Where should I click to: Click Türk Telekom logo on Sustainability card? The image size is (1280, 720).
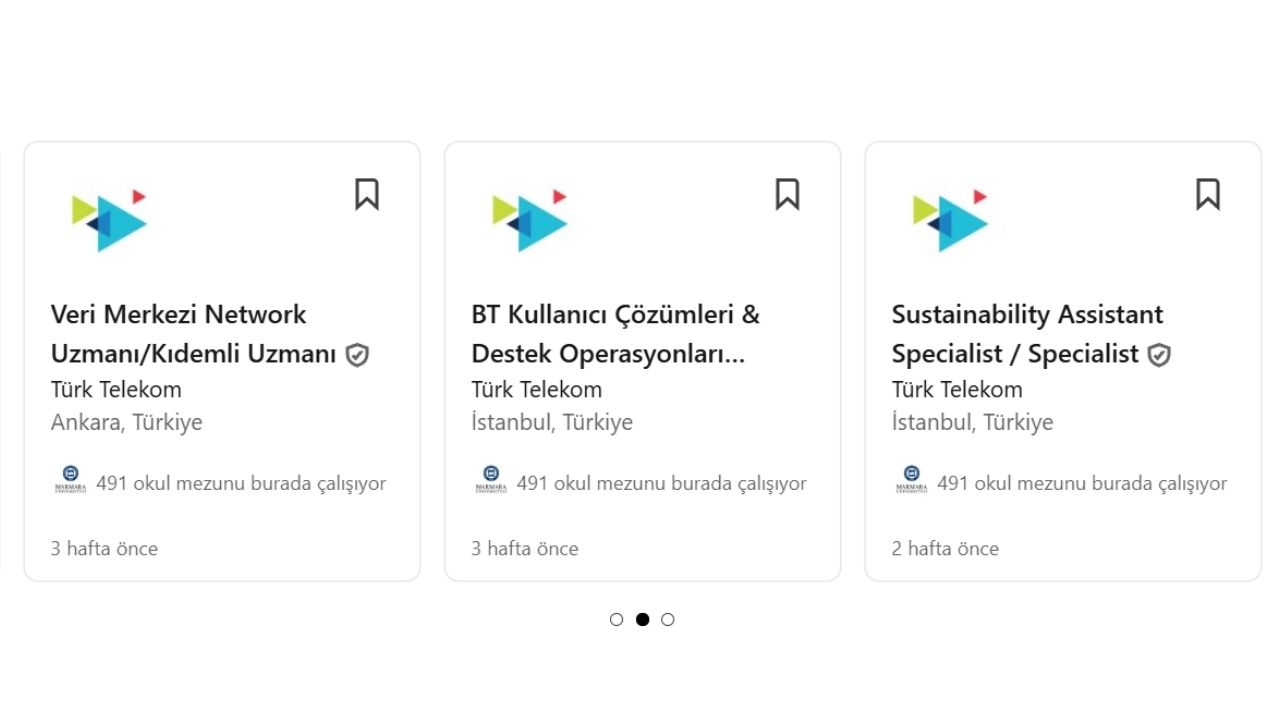951,220
